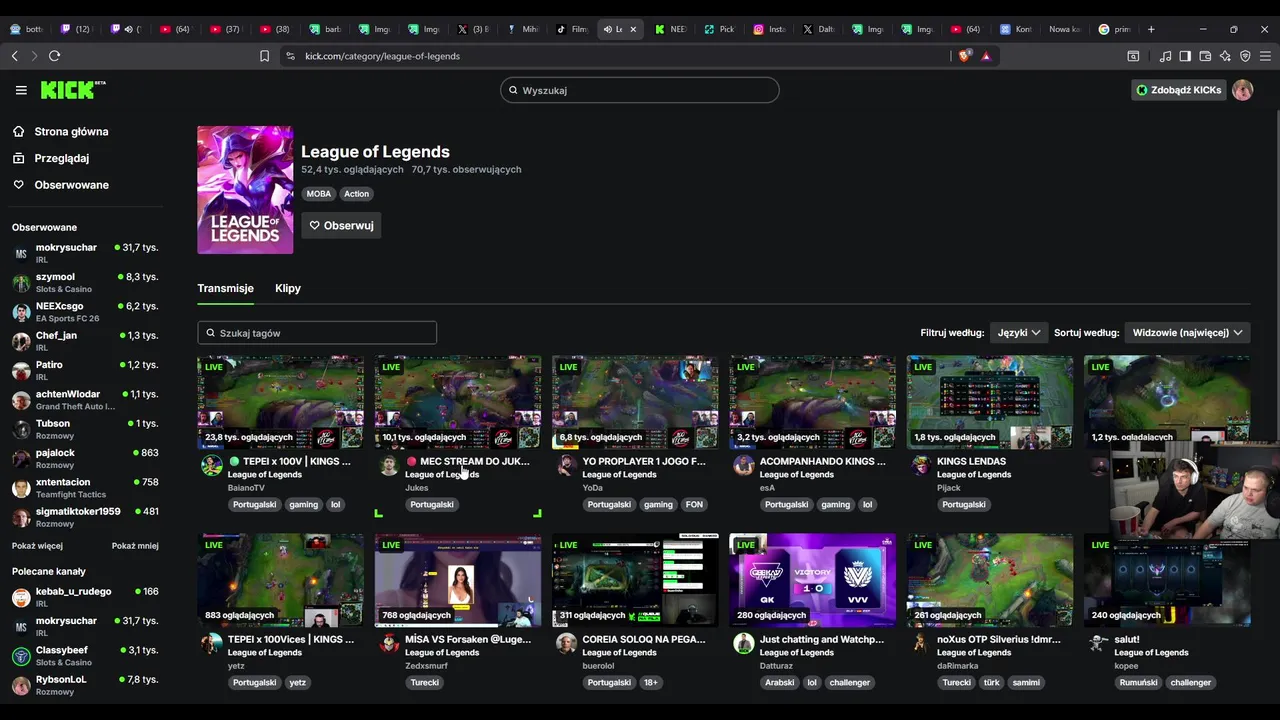Screen dimensions: 1280x720
Task: Switch to the Transmisje tab
Action: tap(225, 288)
